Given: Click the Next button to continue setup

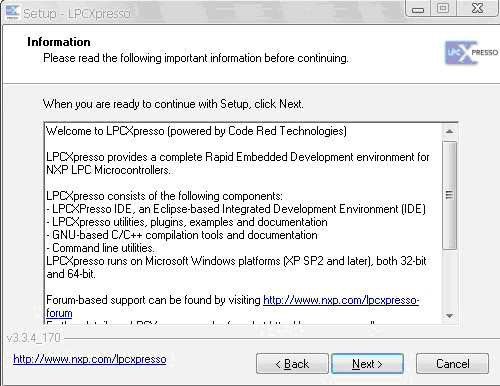Looking at the screenshot, I should [367, 364].
